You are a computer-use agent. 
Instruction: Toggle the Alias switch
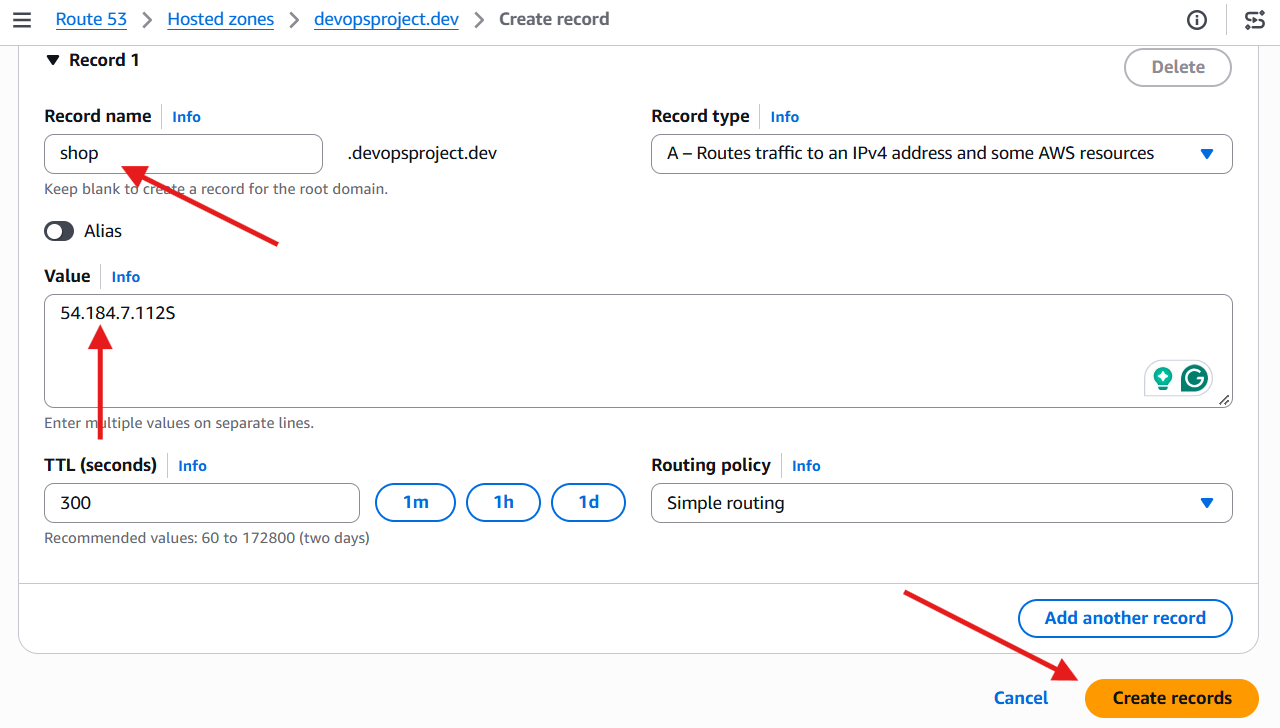click(x=59, y=231)
